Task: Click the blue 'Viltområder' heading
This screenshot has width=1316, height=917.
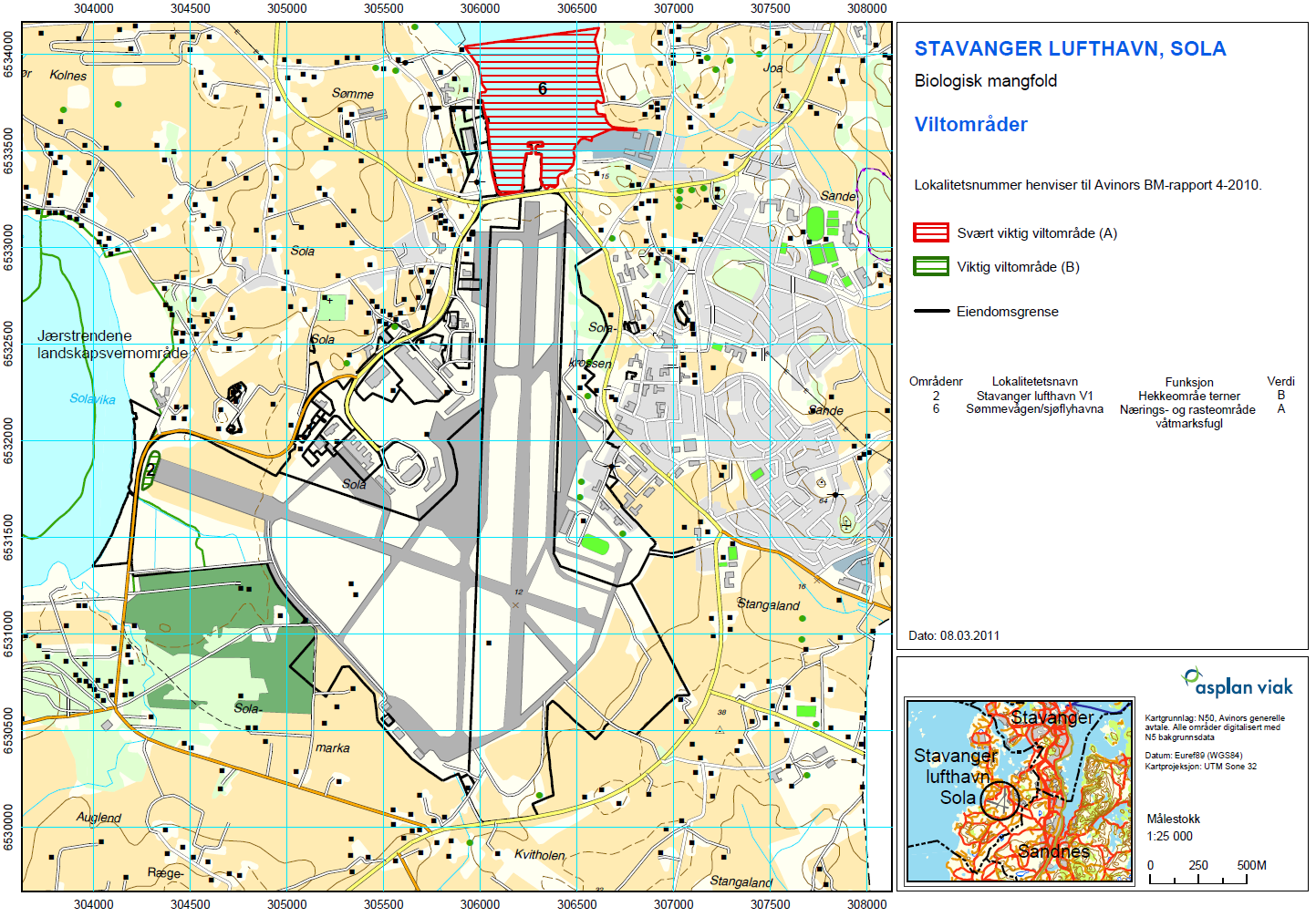Action: (971, 125)
